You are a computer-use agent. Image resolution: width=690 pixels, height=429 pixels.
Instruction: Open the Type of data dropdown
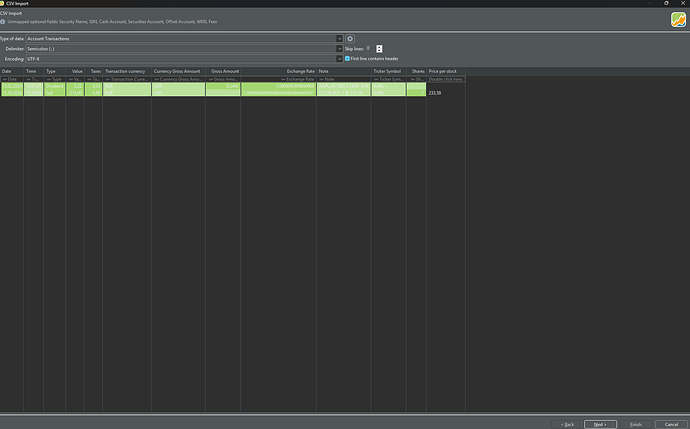(x=339, y=38)
